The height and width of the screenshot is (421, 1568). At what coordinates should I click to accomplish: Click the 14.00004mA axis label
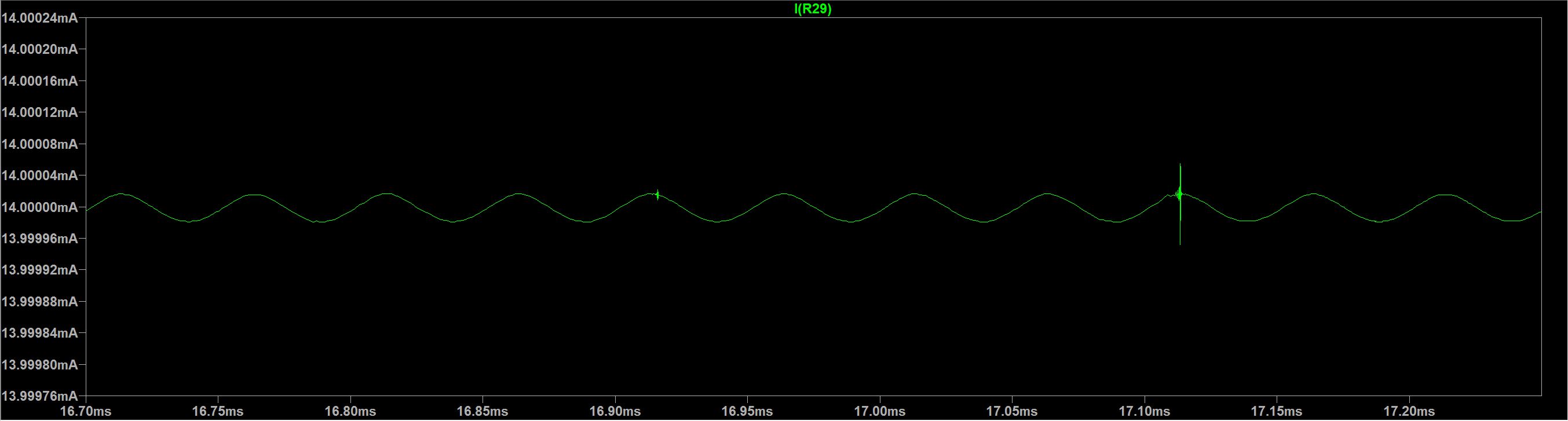[x=39, y=176]
